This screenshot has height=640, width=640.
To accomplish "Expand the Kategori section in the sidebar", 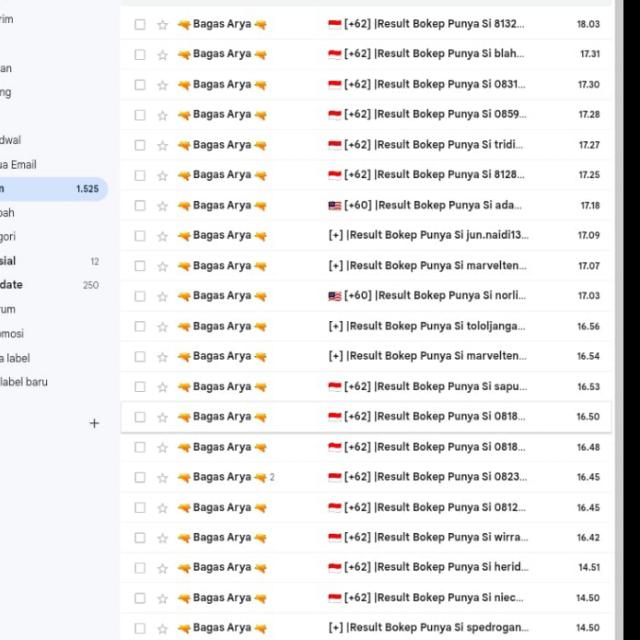I will (8, 237).
